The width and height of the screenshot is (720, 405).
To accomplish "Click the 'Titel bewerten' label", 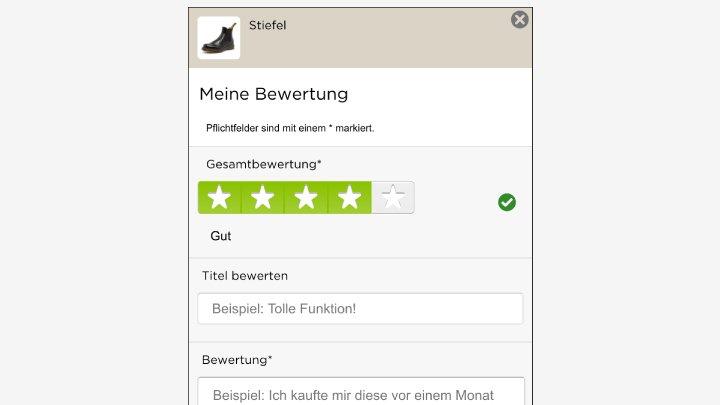I will coord(245,275).
